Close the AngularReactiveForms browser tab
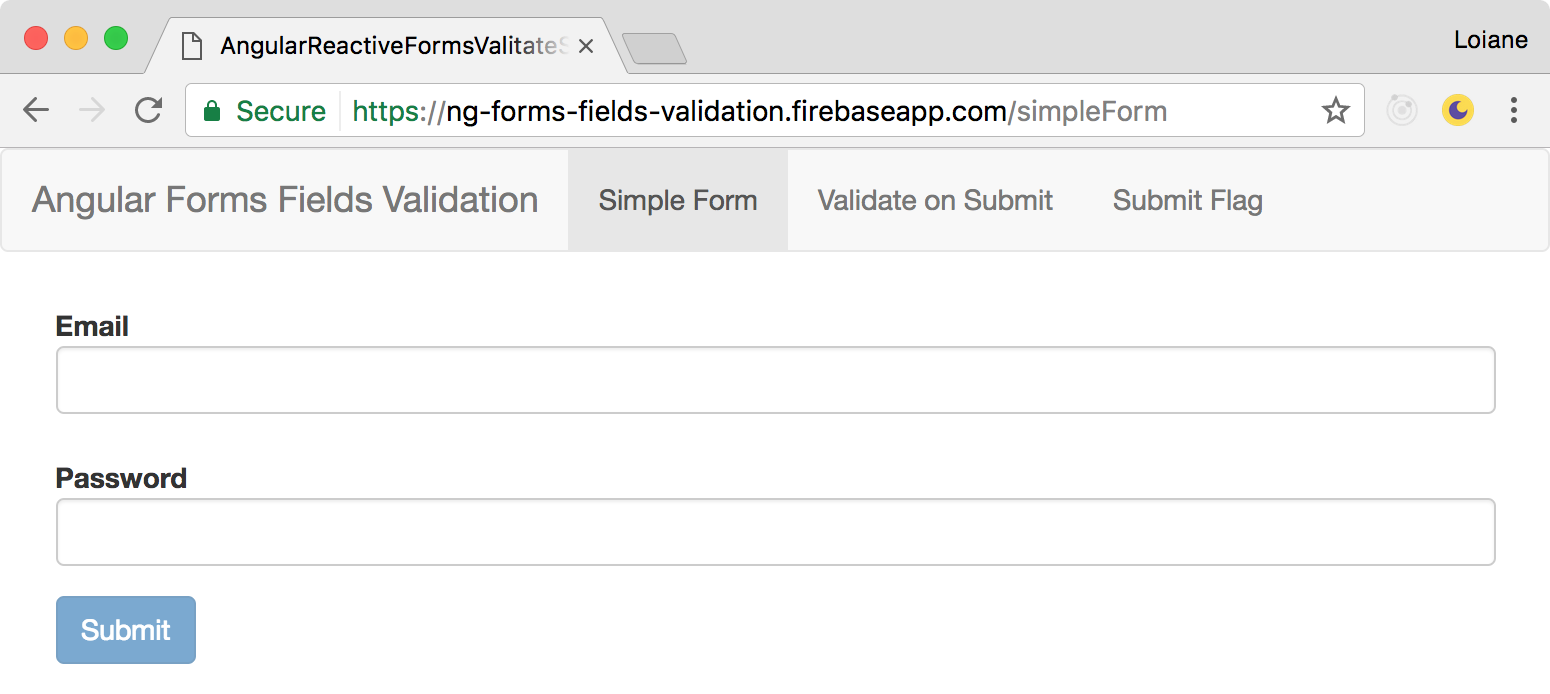 [586, 45]
